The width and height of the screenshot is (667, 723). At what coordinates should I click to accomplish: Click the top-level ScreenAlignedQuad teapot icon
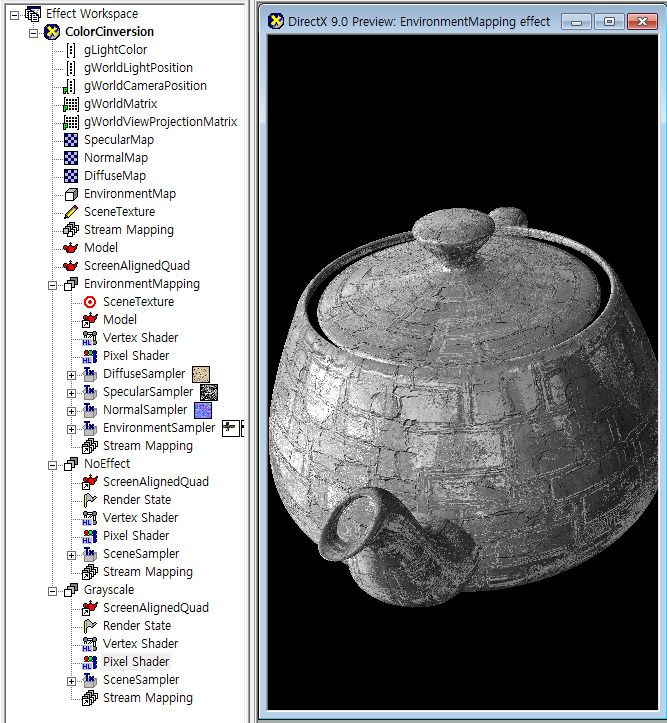coord(71,266)
